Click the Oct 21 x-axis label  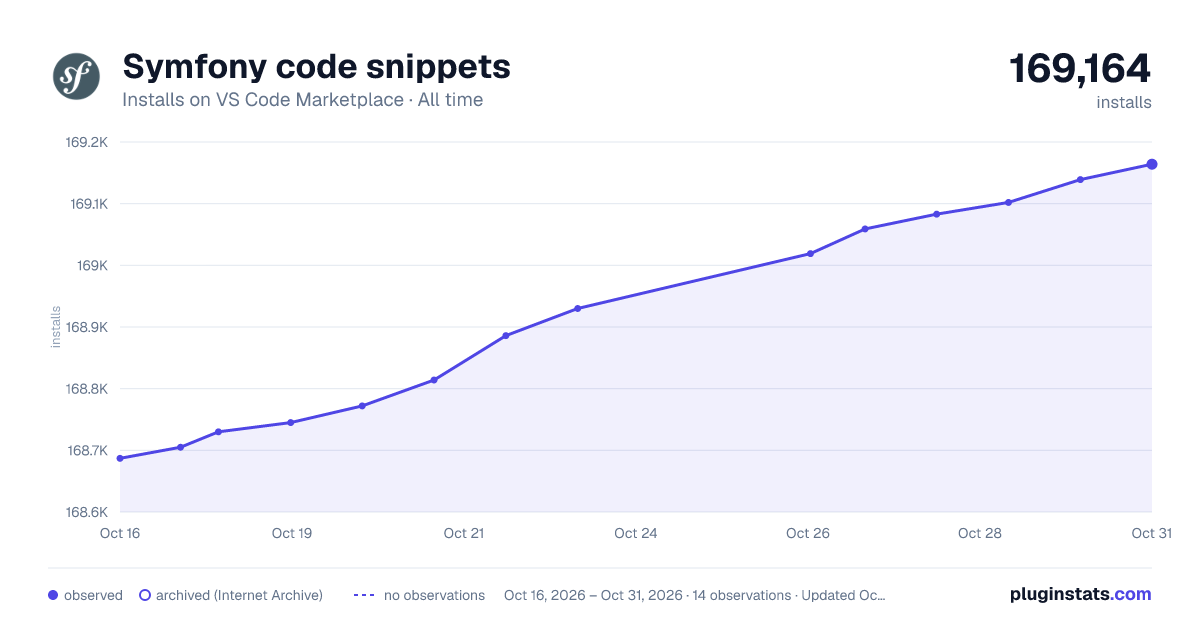[464, 533]
